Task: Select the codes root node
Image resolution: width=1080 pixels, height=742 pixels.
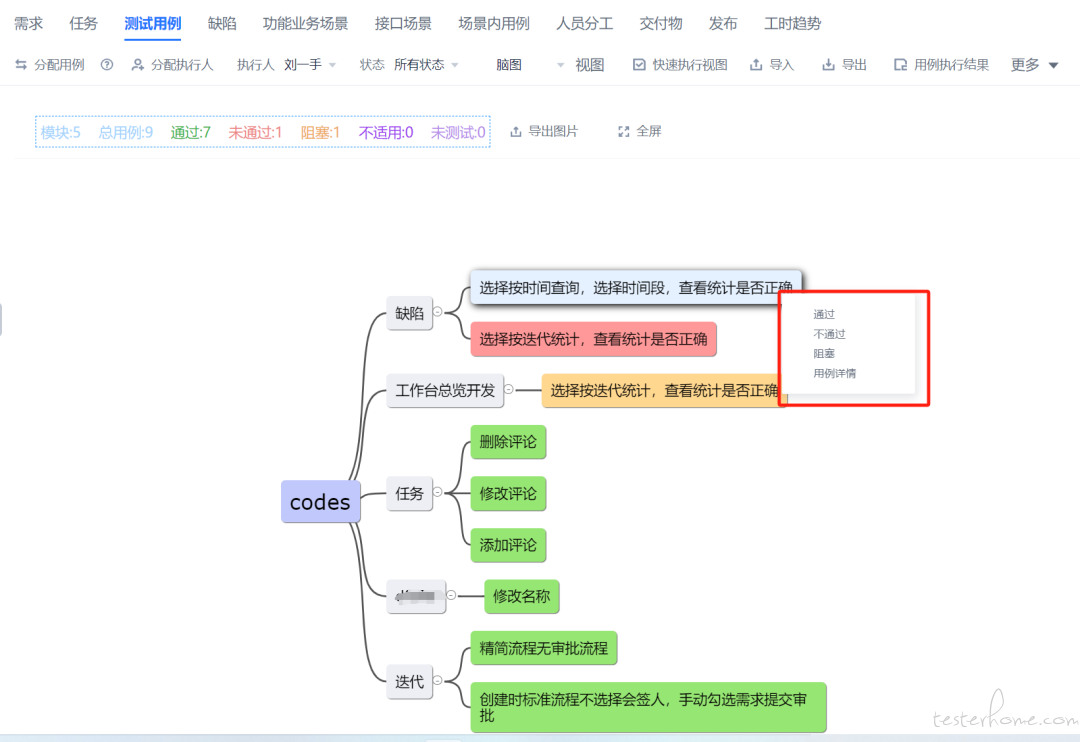Action: (x=320, y=502)
